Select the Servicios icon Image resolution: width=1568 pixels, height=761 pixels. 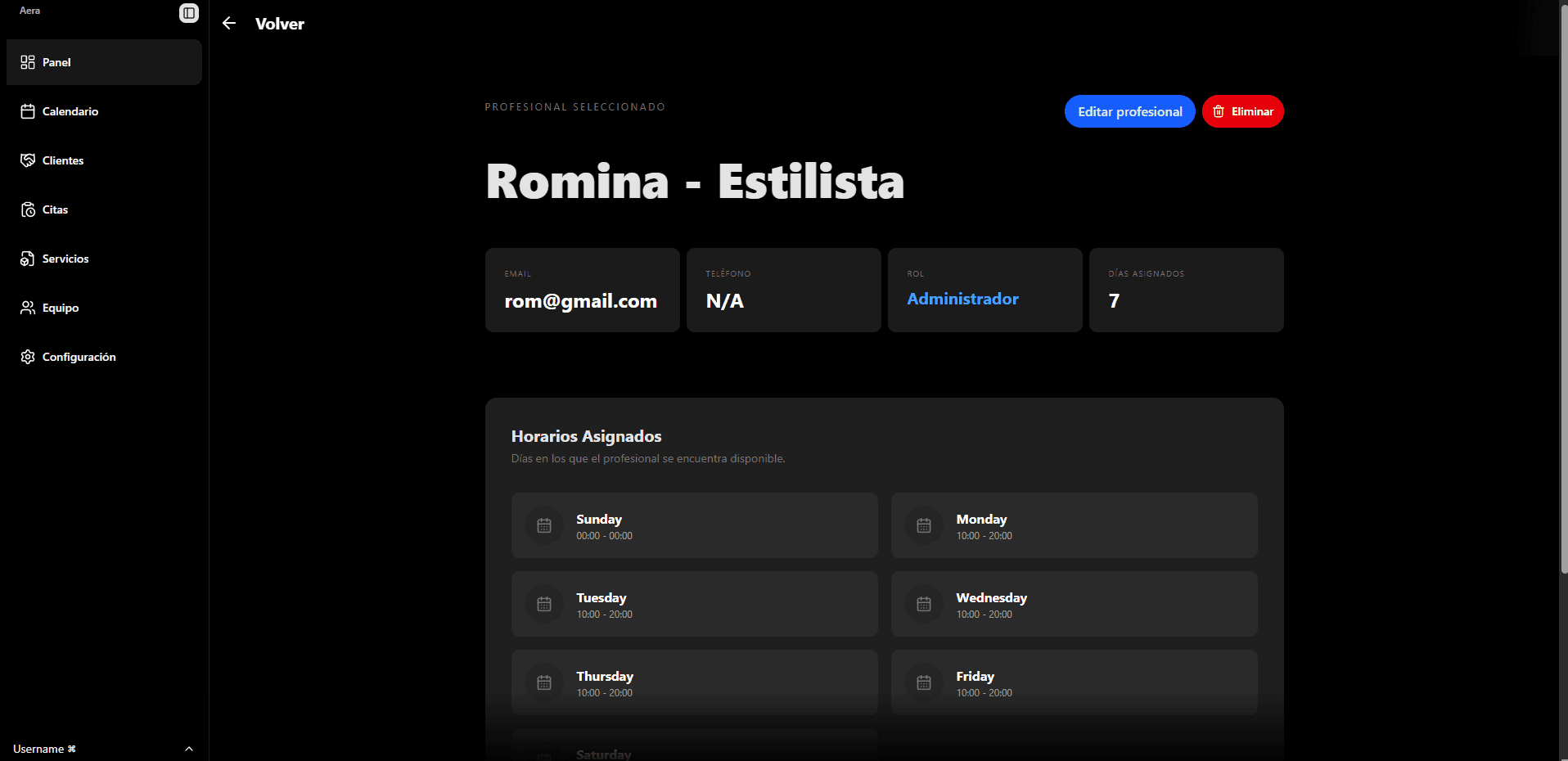[28, 259]
